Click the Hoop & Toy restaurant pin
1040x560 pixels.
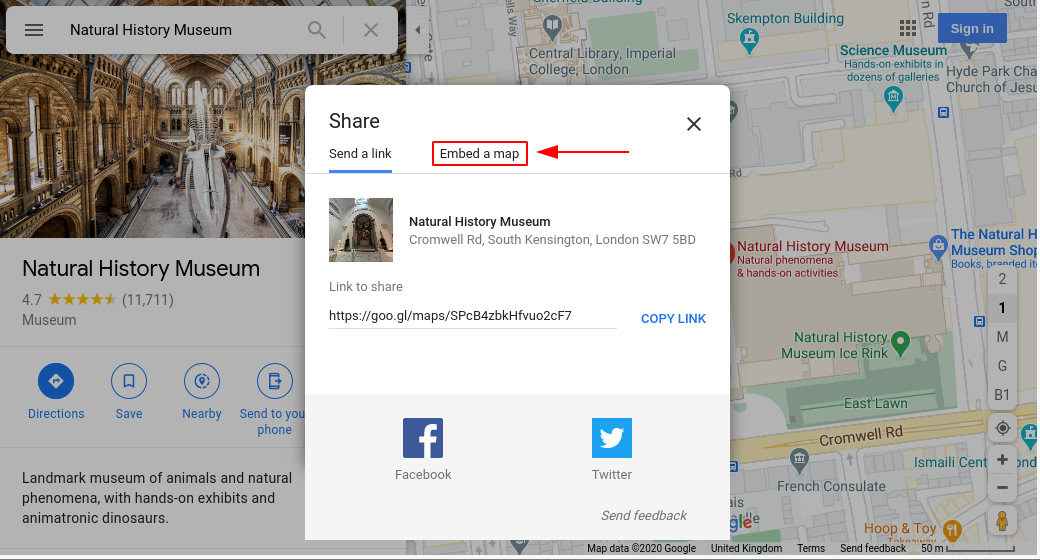coord(952,530)
